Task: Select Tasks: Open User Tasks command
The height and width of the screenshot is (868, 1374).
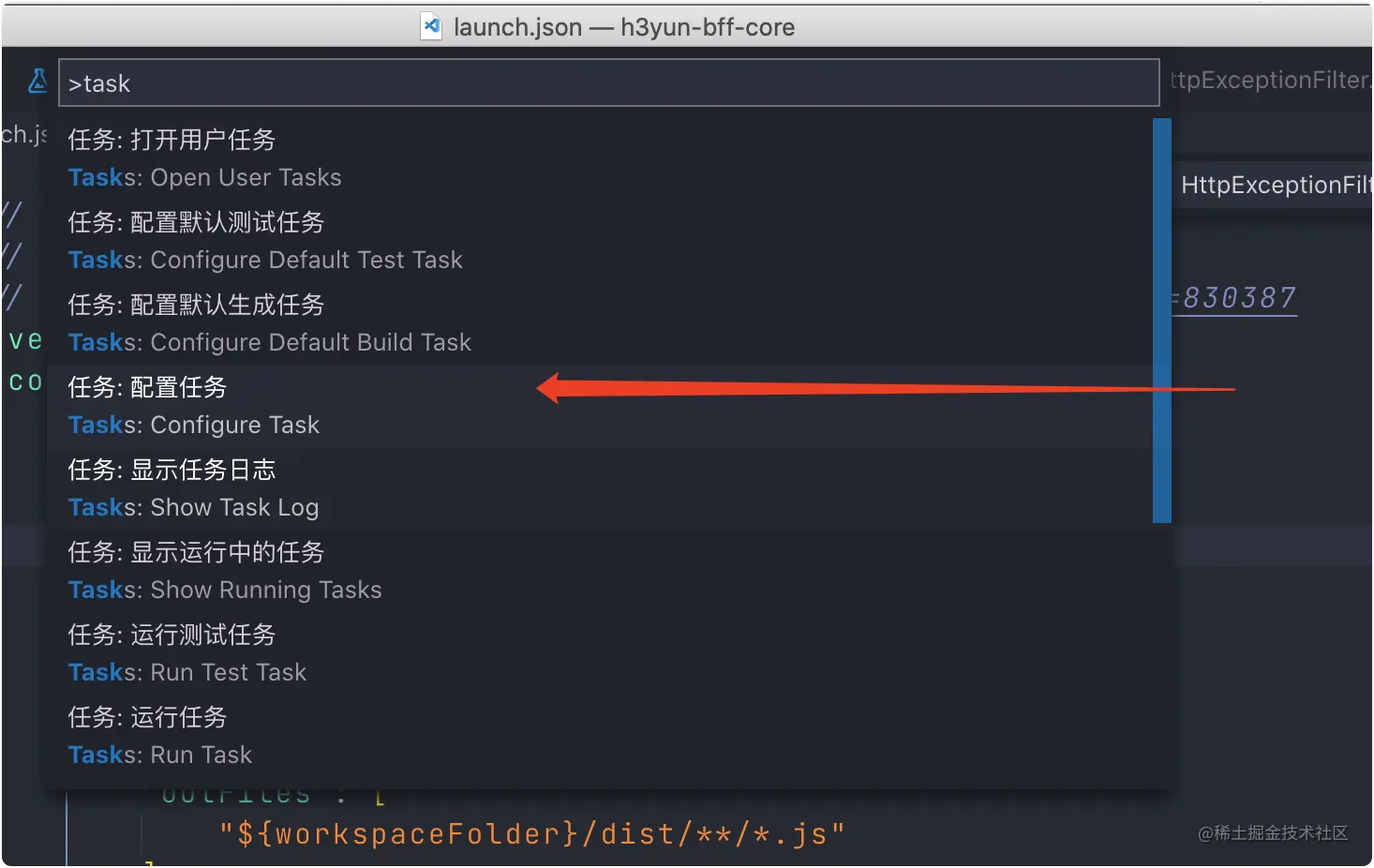Action: [600, 159]
